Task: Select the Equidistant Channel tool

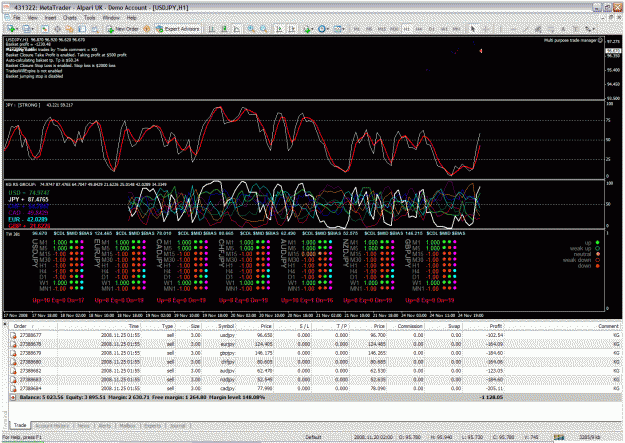Action: [x=538, y=29]
